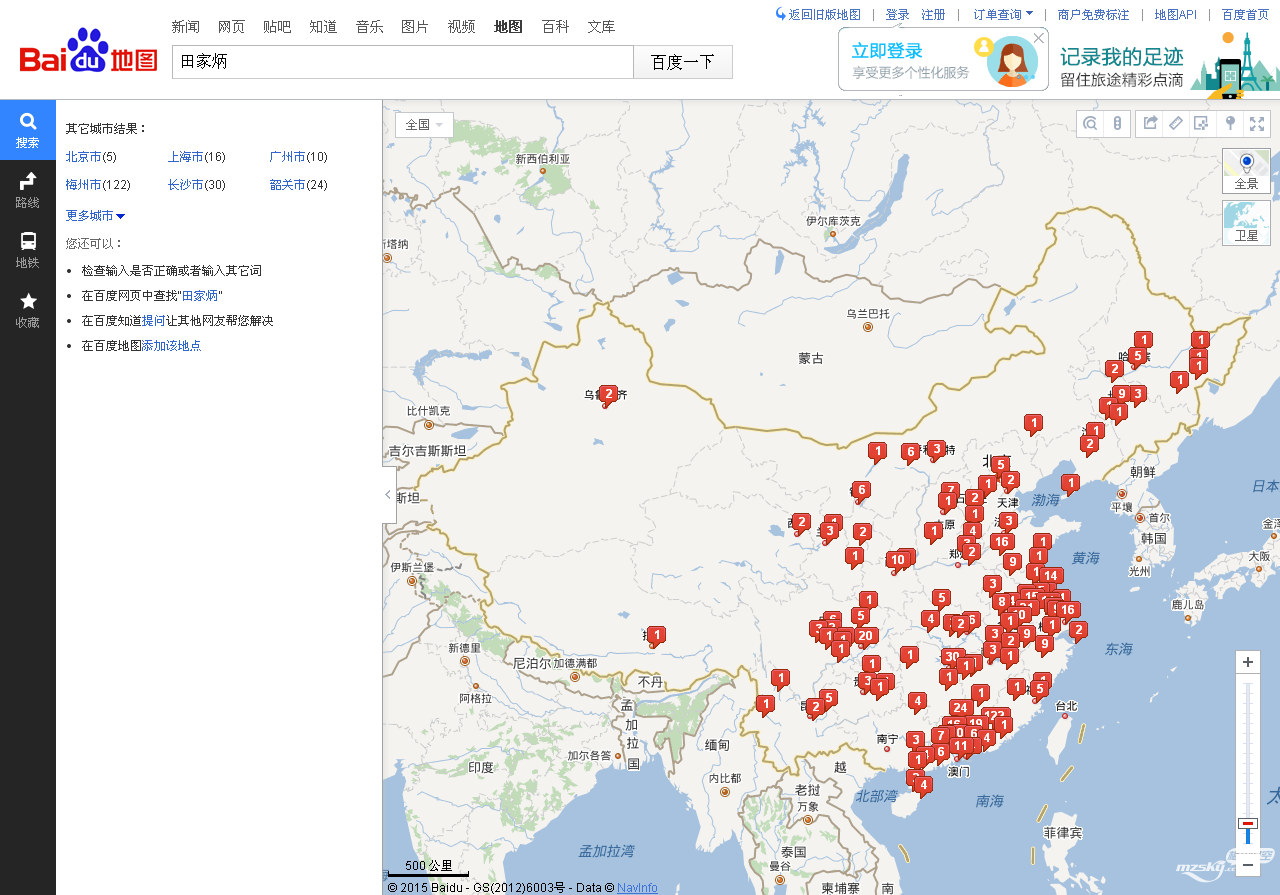Select the ruler distance measuring tool
1280x895 pixels.
(1176, 124)
